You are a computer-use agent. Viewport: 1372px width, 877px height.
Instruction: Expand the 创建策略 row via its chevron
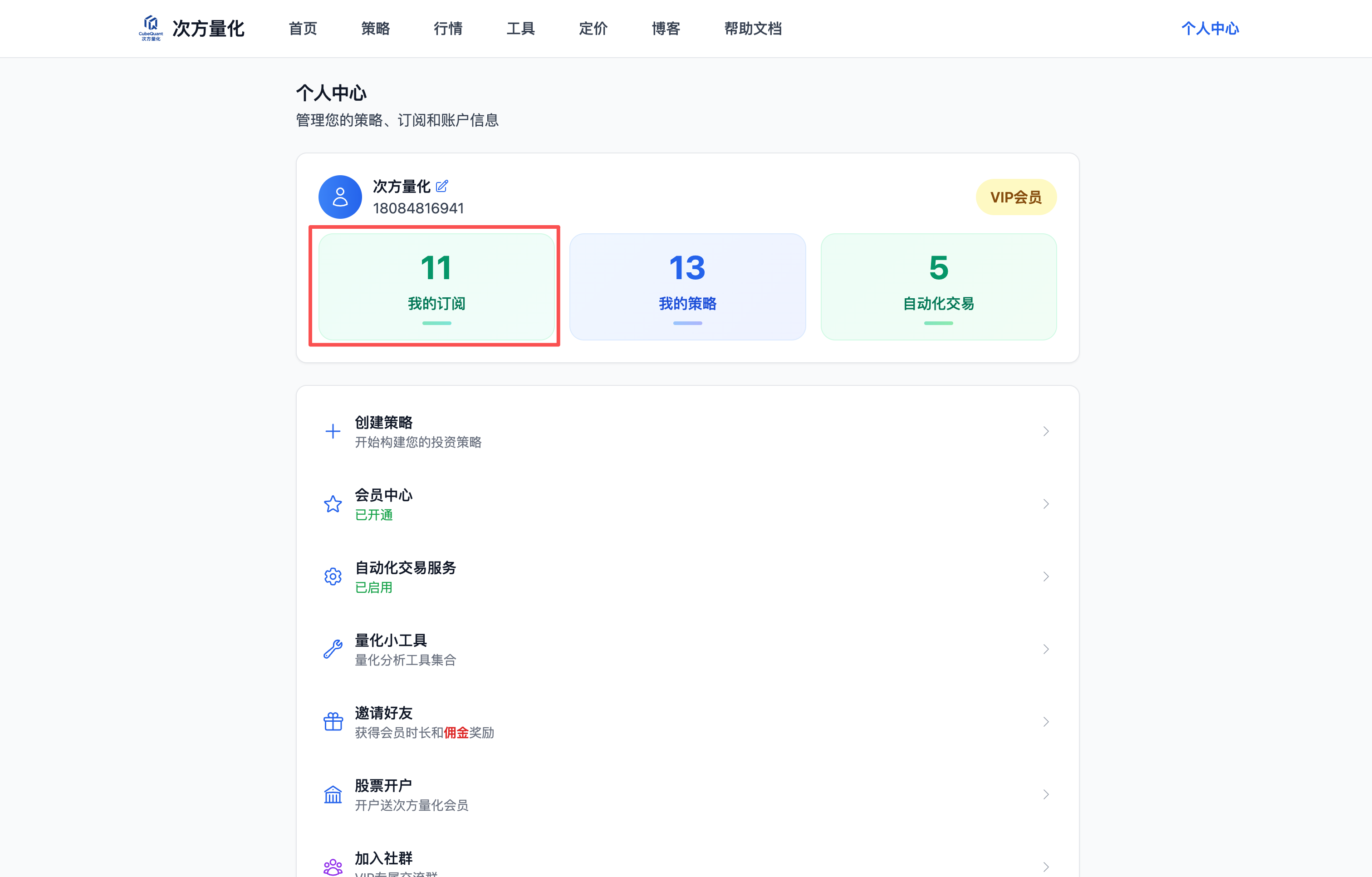click(x=1046, y=432)
